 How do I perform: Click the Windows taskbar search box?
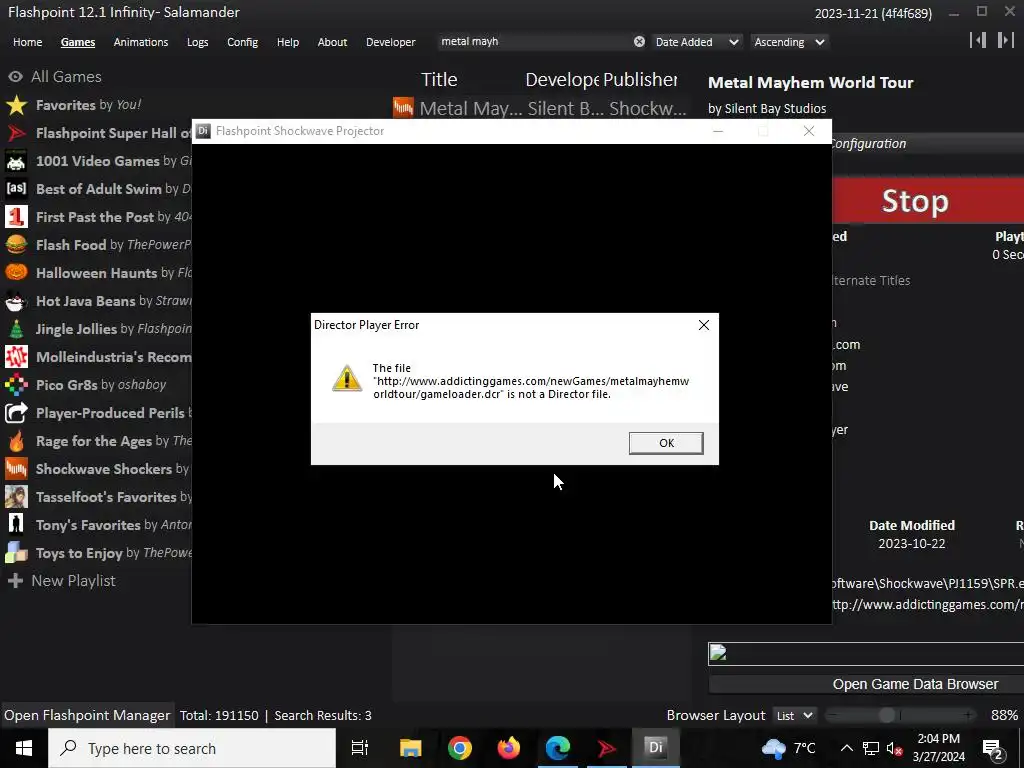[192, 748]
